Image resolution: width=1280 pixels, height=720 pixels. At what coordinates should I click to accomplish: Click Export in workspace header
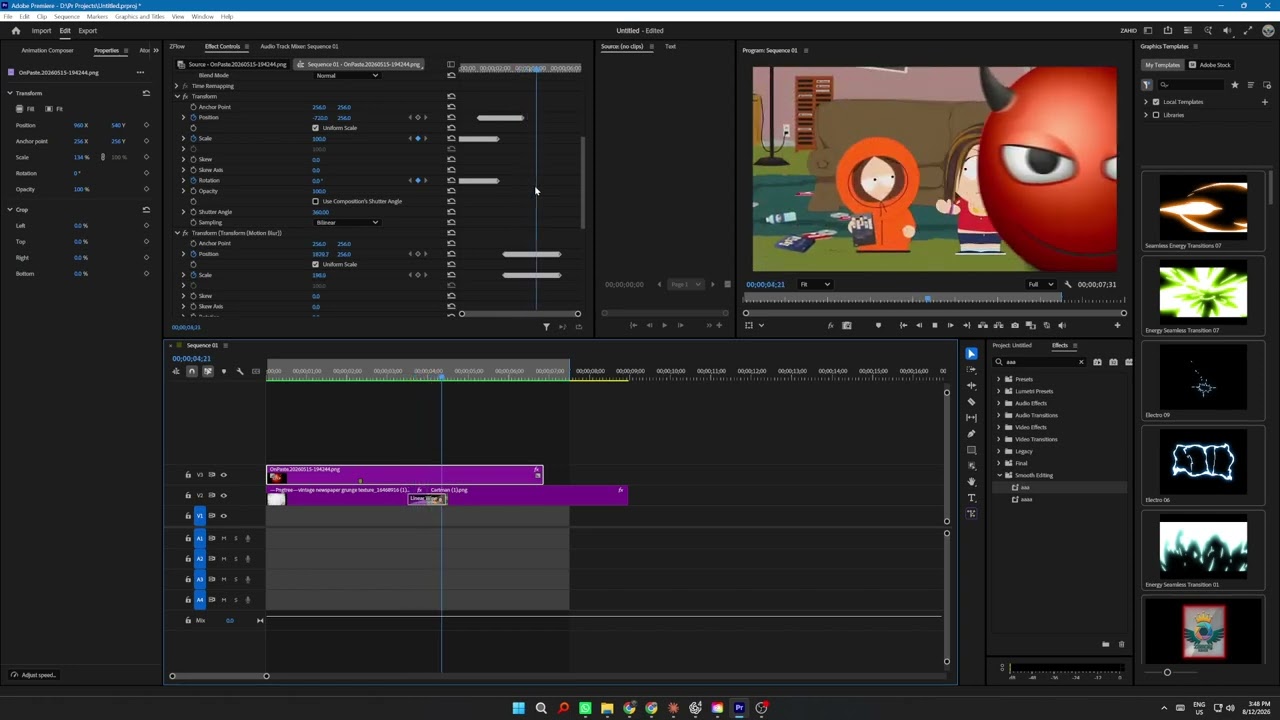point(87,31)
